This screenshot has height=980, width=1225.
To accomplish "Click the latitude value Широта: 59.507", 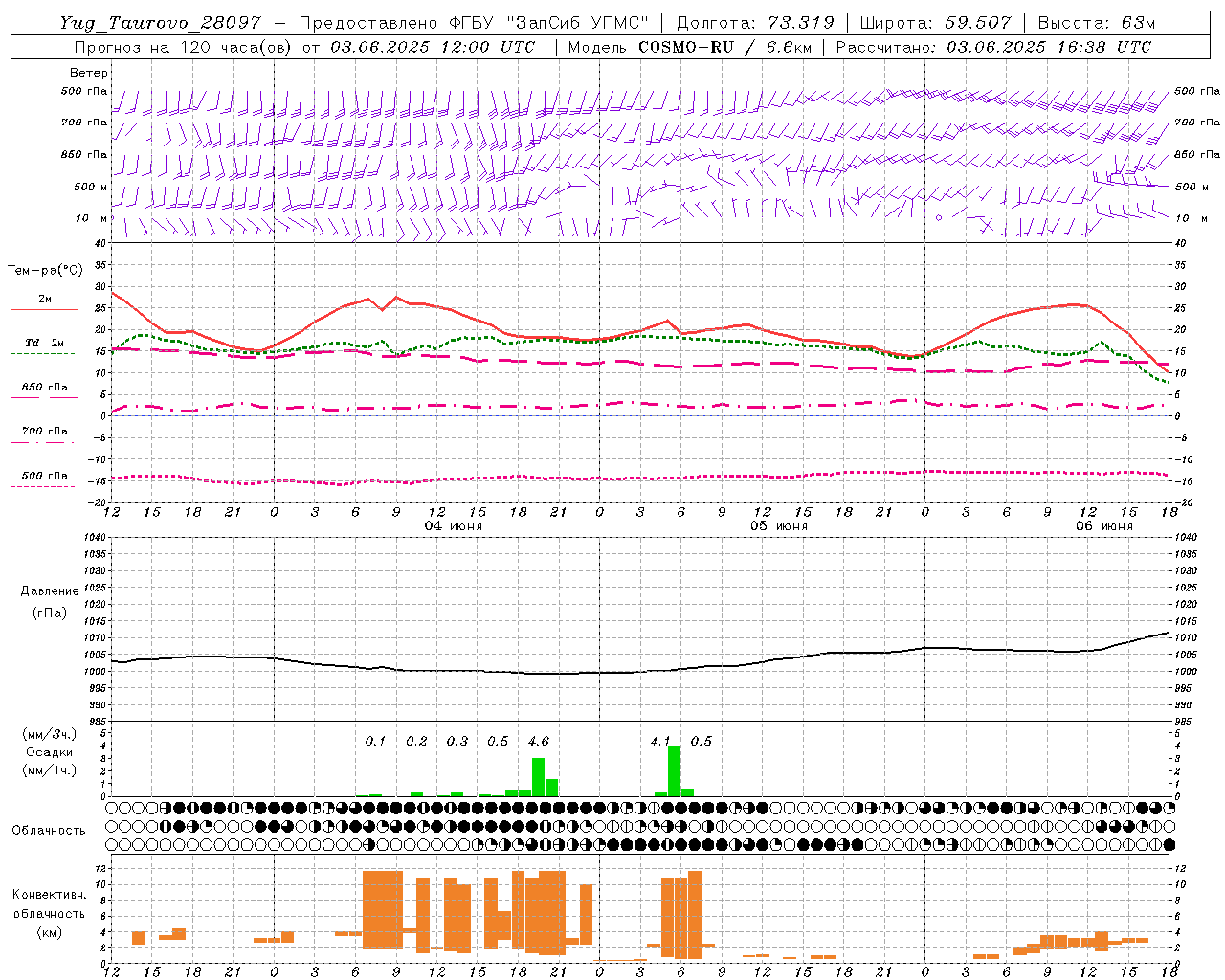I will [x=935, y=23].
